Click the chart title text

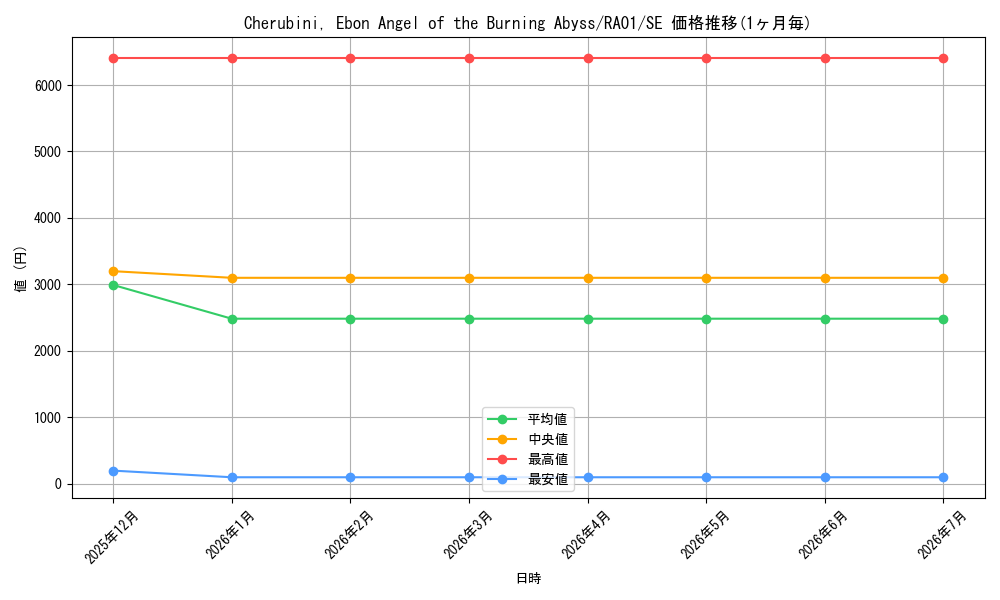pyautogui.click(x=527, y=24)
